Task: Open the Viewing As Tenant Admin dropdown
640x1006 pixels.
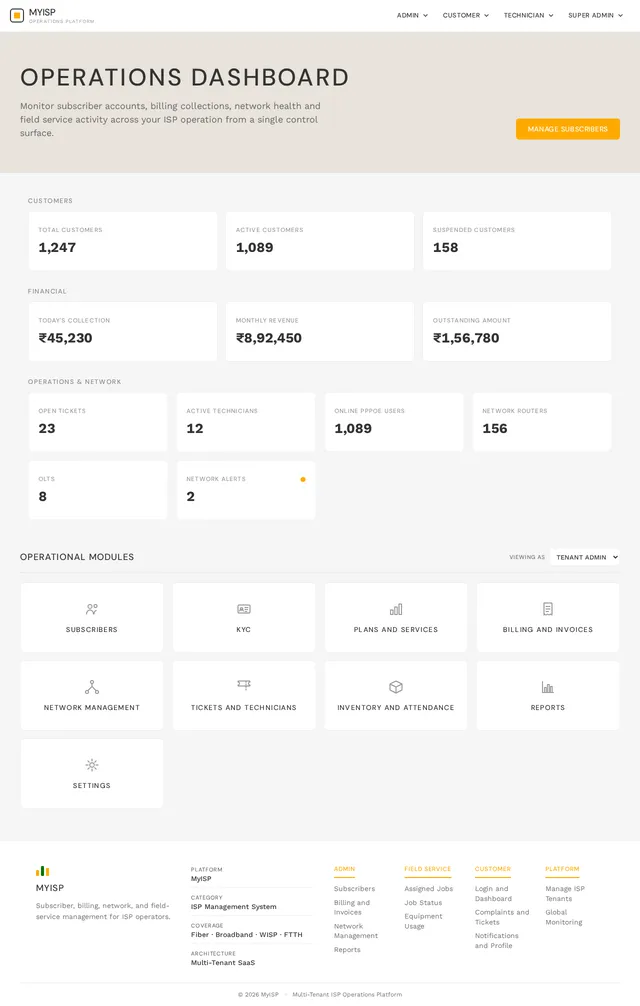Action: pos(585,557)
